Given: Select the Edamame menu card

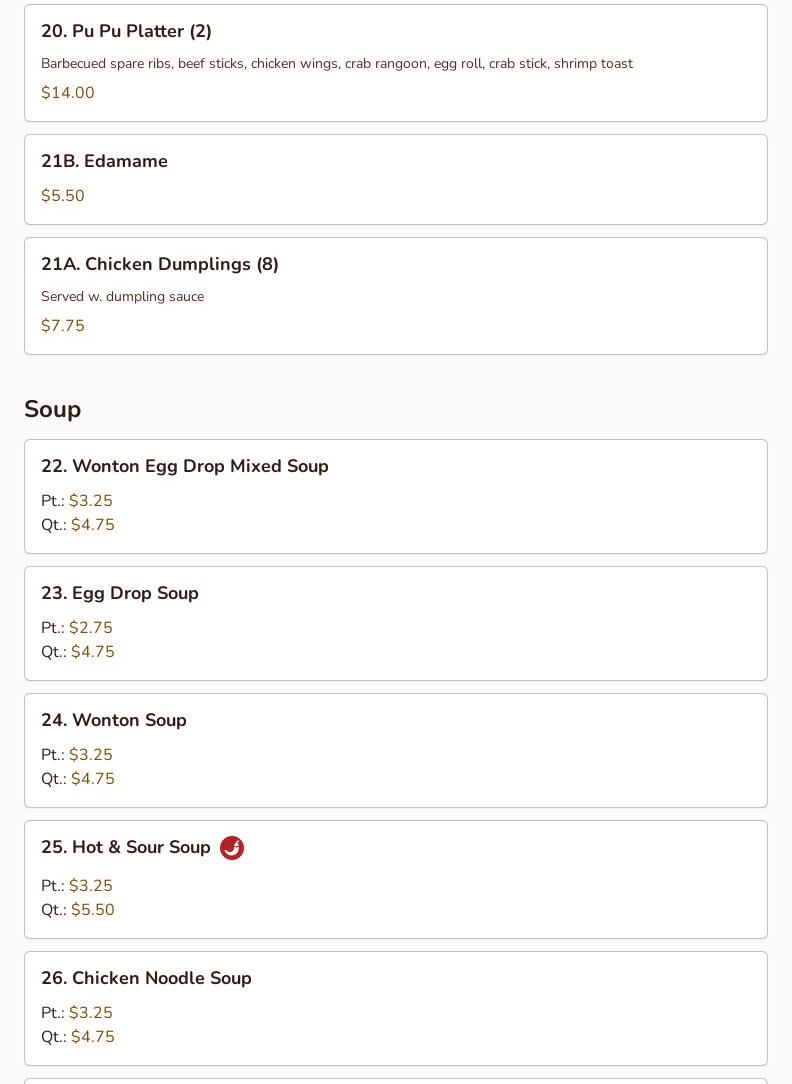Looking at the screenshot, I should tap(395, 179).
